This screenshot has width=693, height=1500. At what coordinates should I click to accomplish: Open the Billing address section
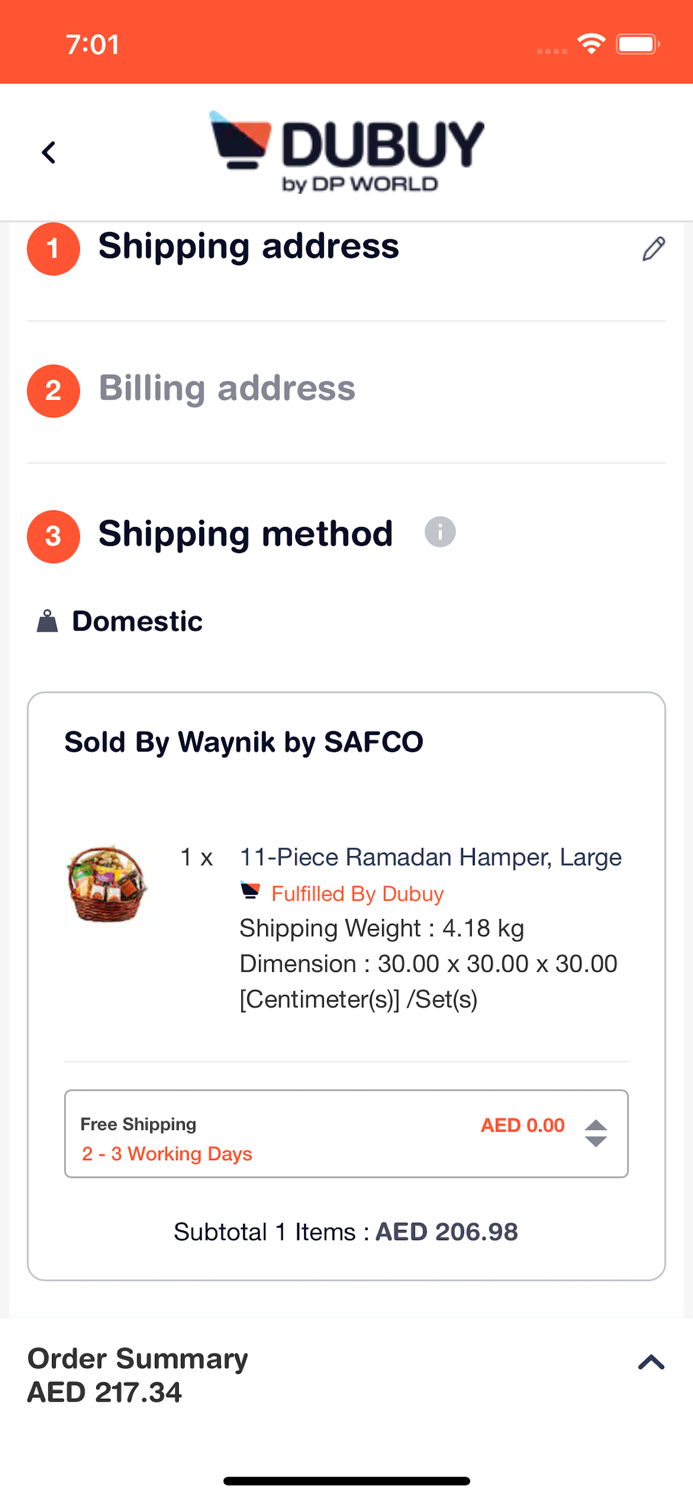coord(227,388)
